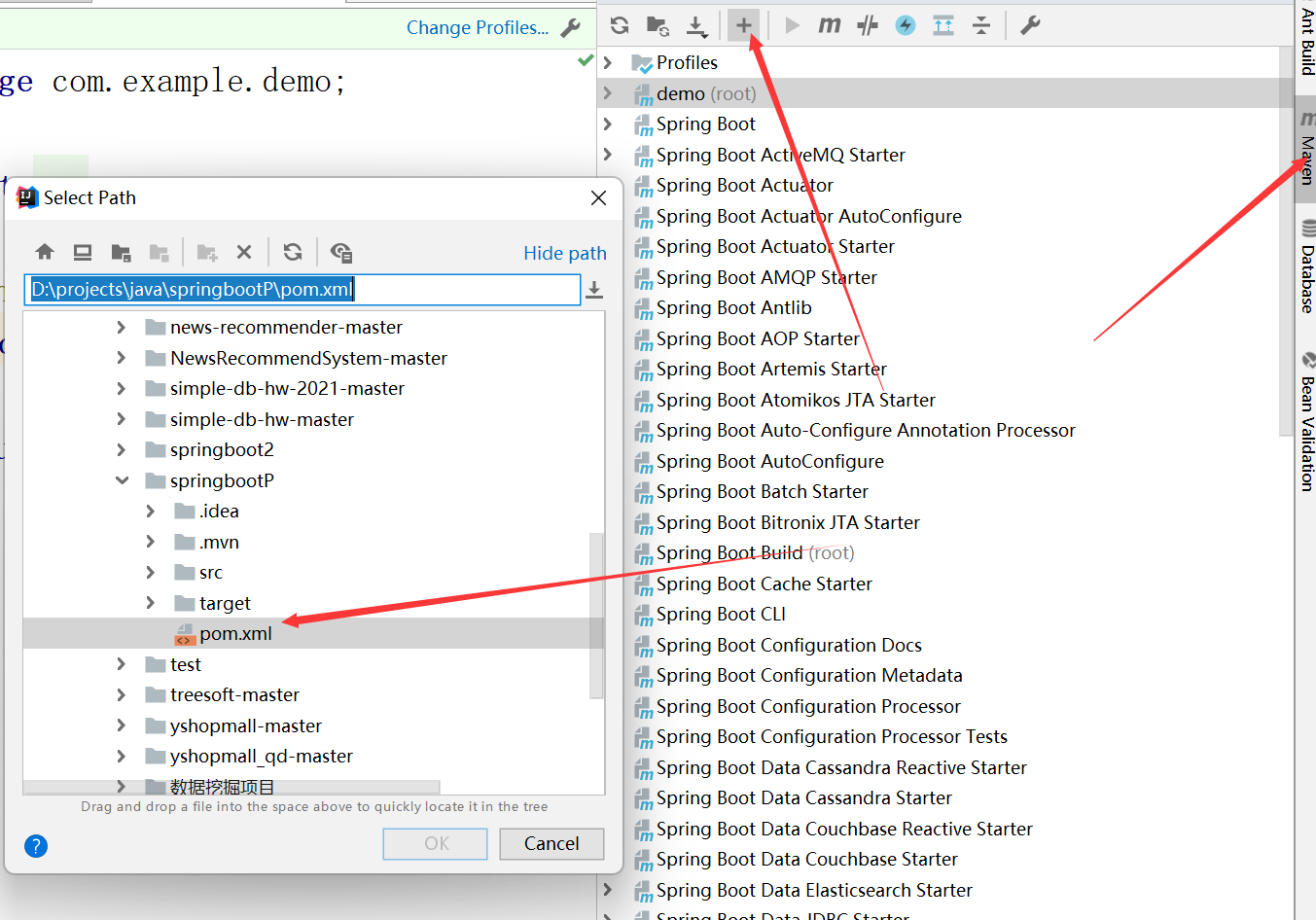1316x920 pixels.
Task: Expand the news-recommender-master folder
Action: pyautogui.click(x=121, y=328)
